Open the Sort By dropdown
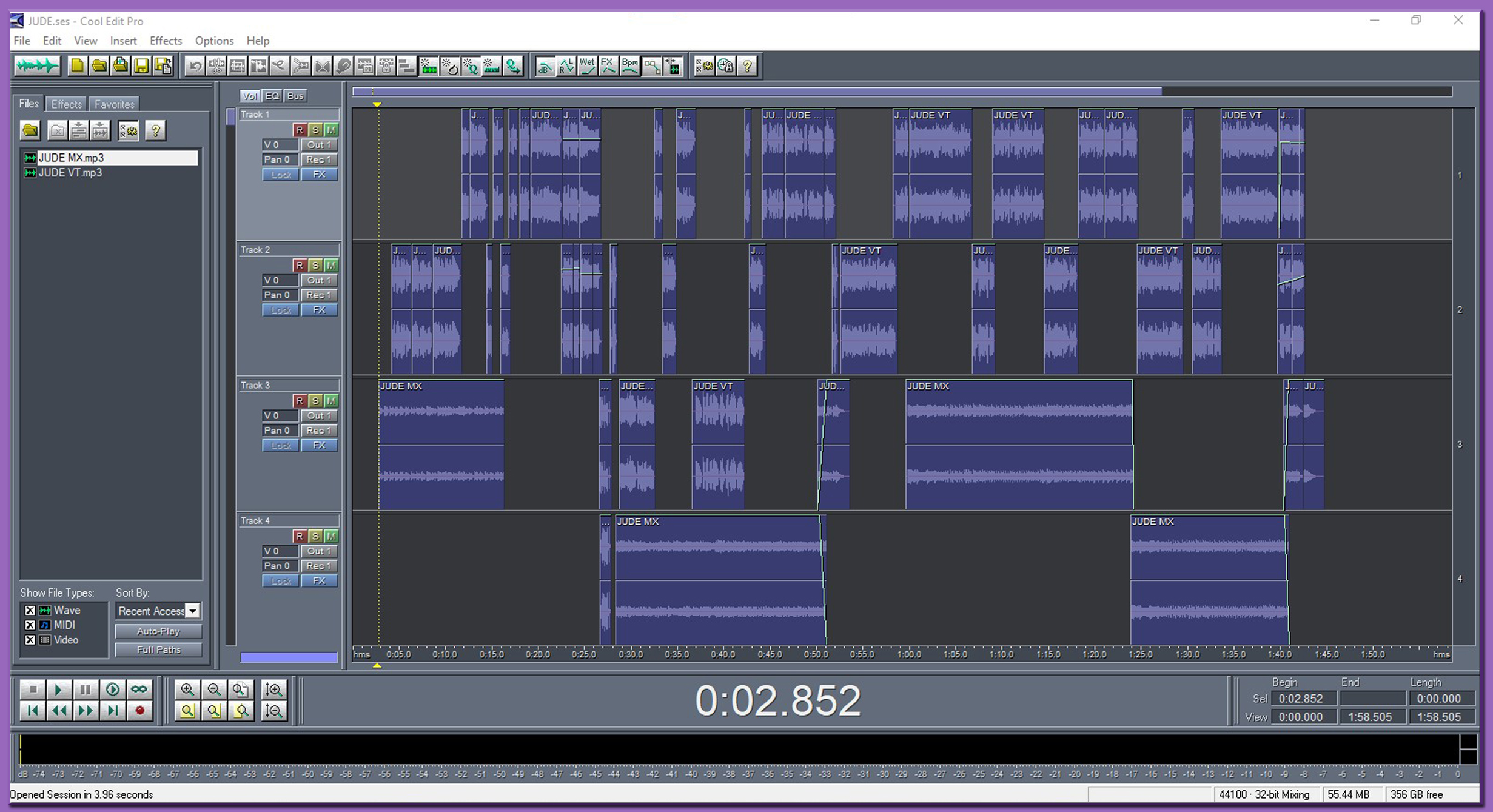 (x=192, y=611)
